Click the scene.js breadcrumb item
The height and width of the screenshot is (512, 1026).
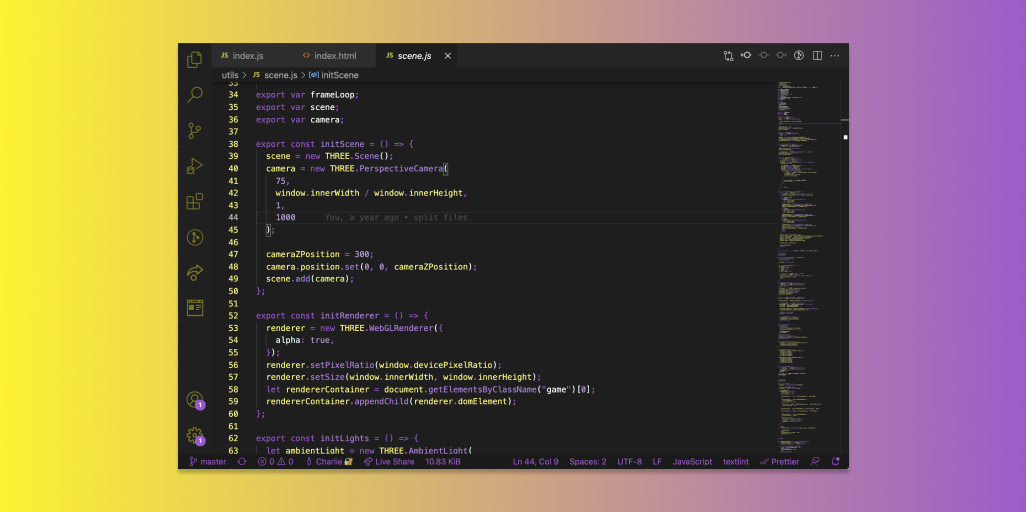point(275,75)
